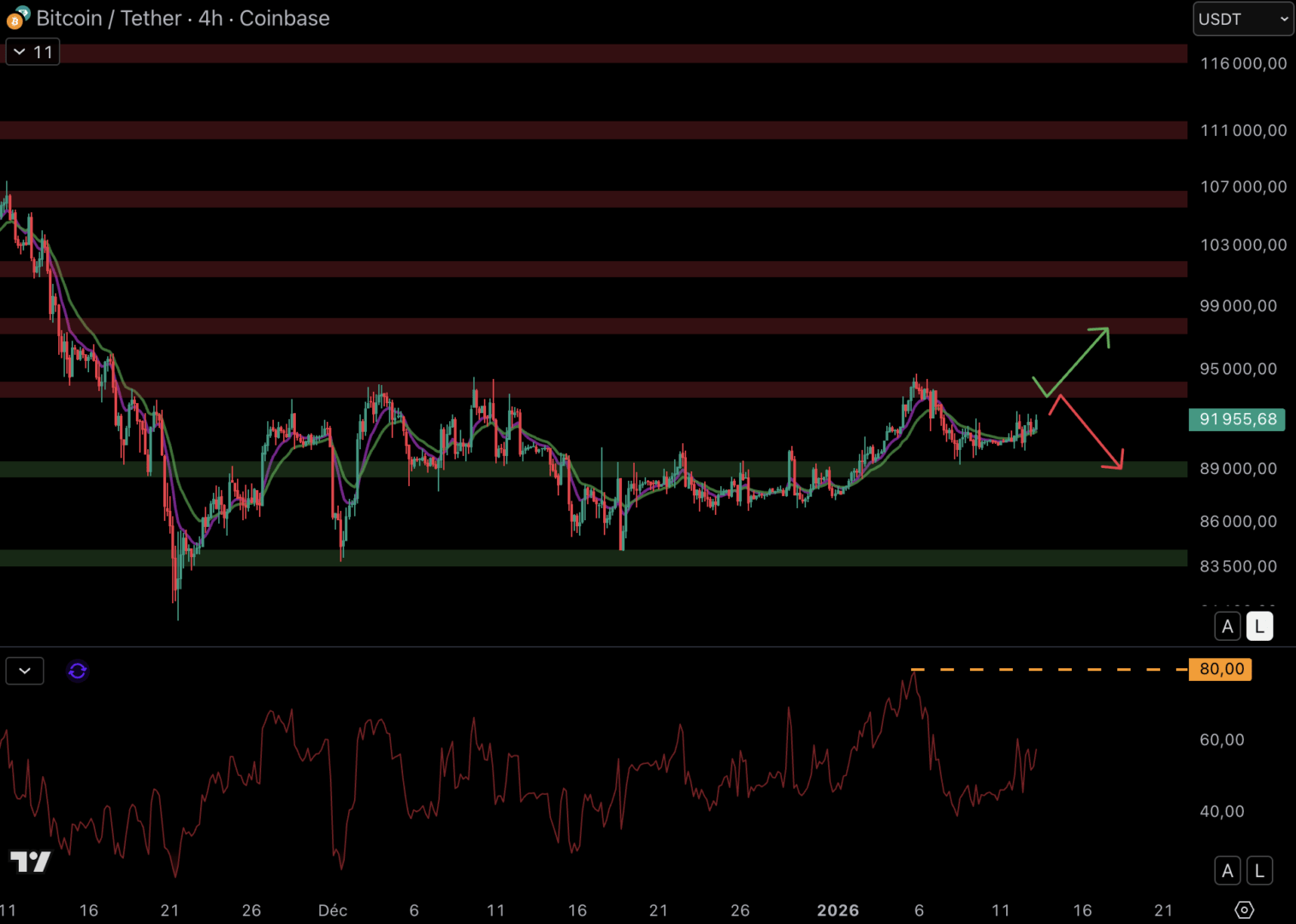Expand the lower indicator pane legend chevron

[x=25, y=671]
